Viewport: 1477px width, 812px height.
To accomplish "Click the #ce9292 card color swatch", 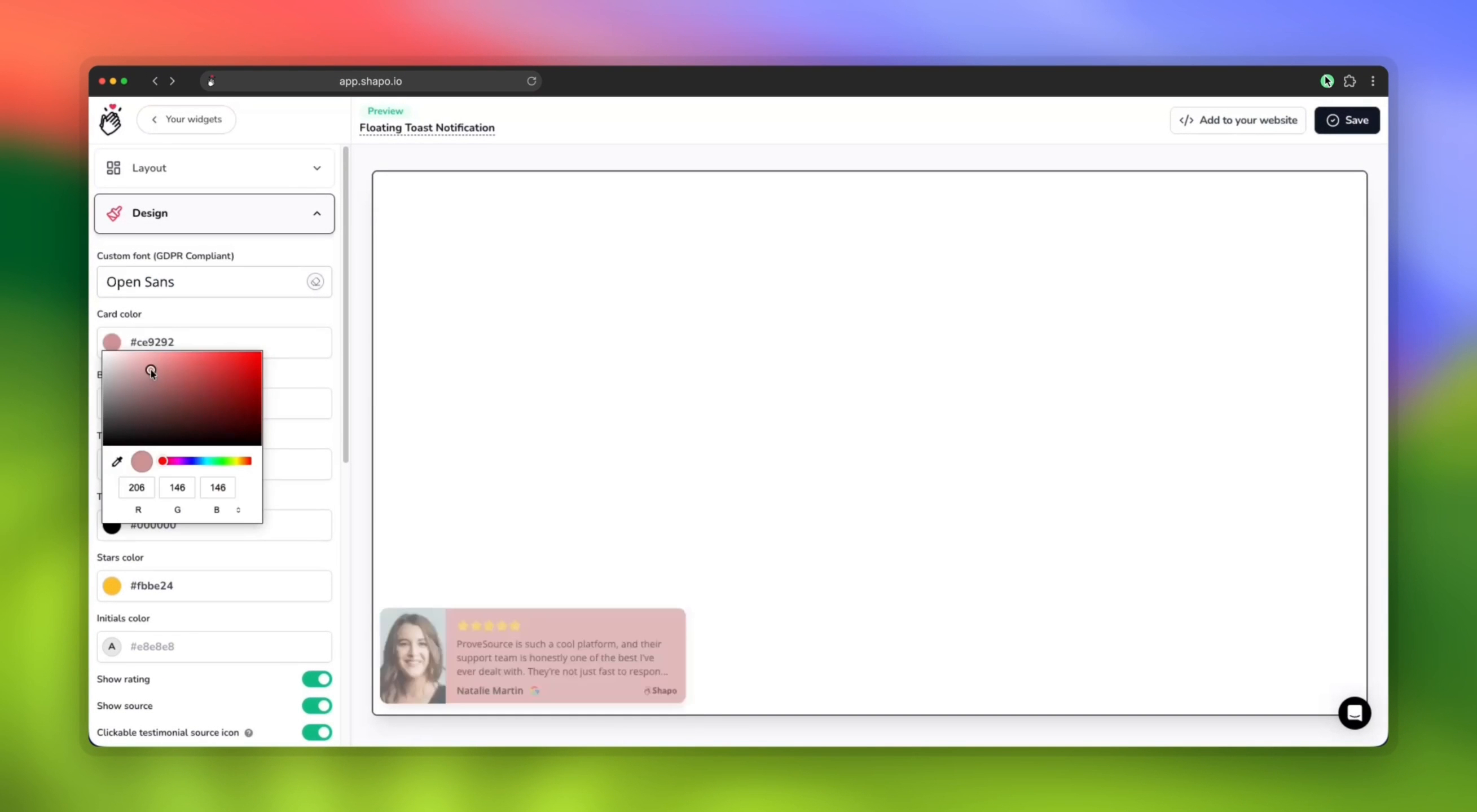I will tap(112, 342).
